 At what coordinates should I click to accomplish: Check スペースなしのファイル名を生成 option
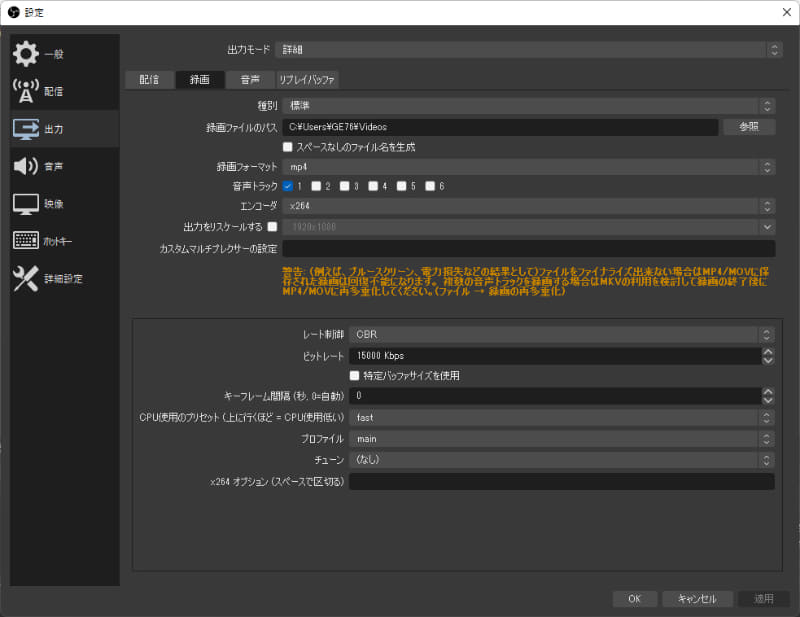pos(286,145)
